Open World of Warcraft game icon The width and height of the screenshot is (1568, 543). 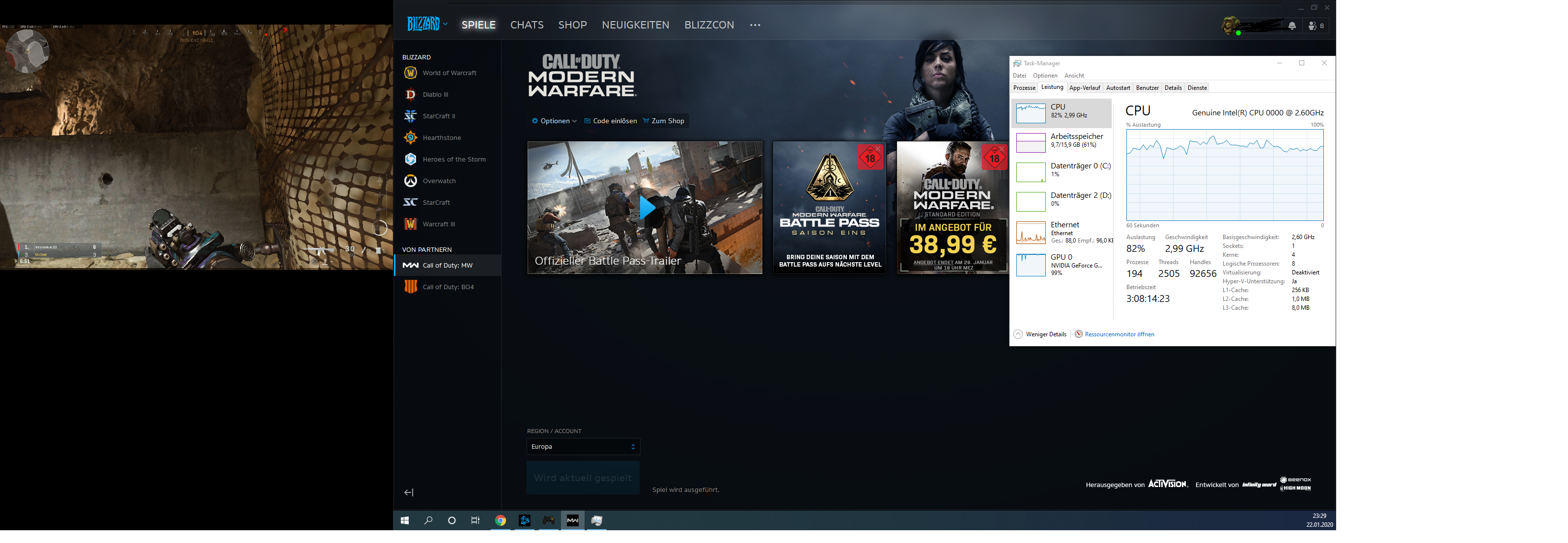click(x=411, y=73)
